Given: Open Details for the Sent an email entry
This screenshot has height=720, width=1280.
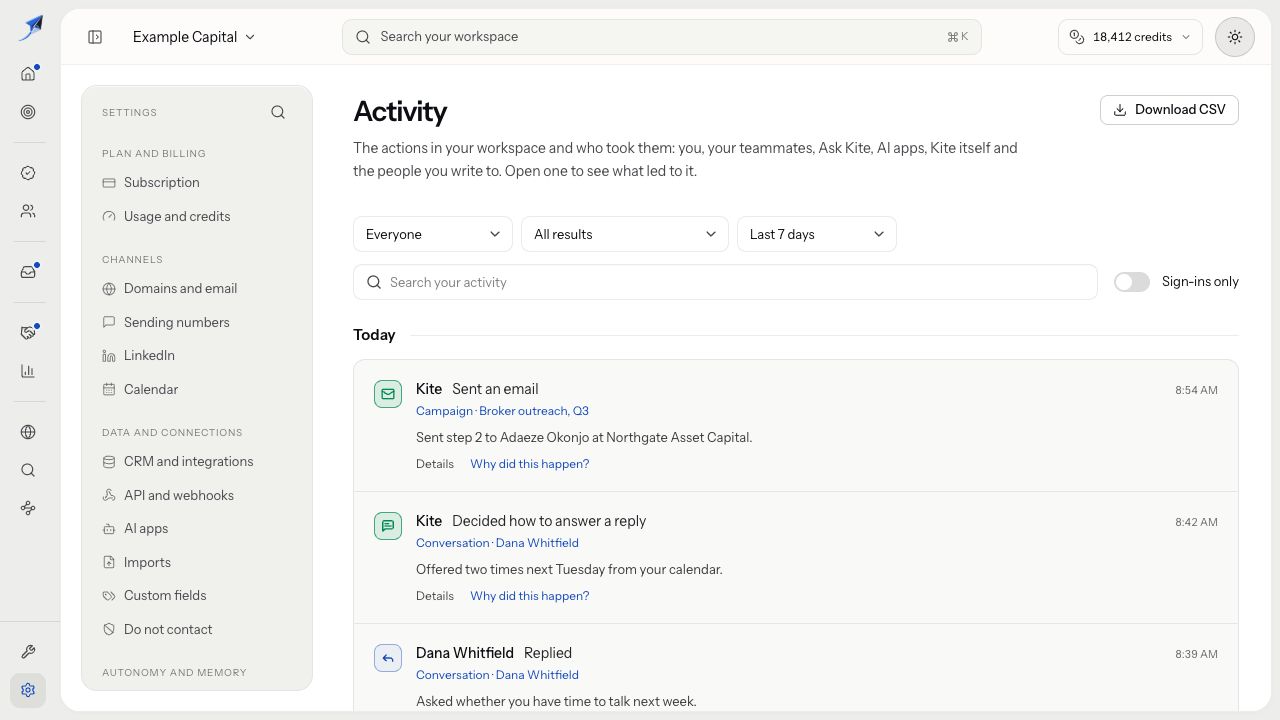Looking at the screenshot, I should point(435,464).
